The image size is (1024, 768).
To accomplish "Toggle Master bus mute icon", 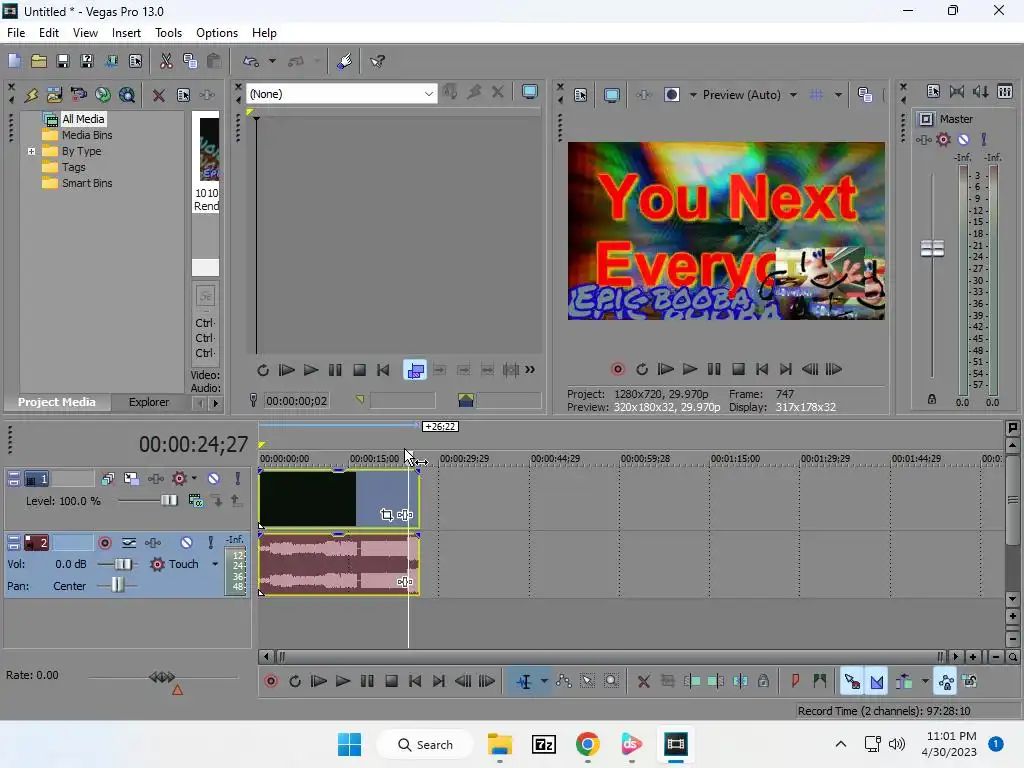I will [963, 139].
